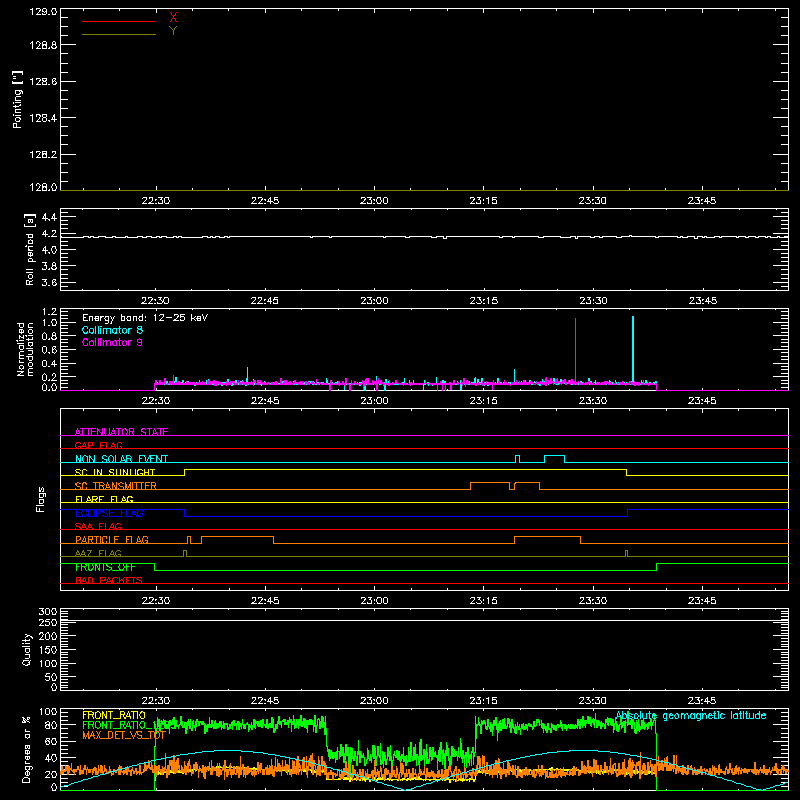
Task: Click the 250 tick on Quality axis
Action: (48, 622)
